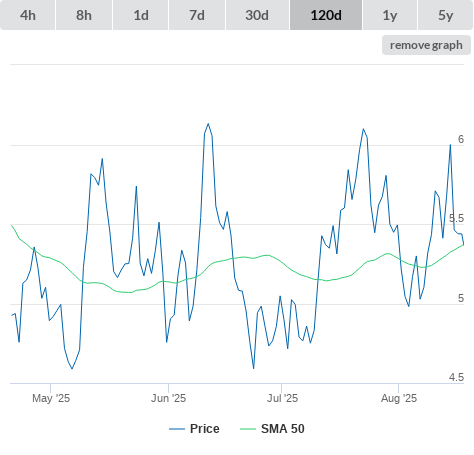474x455 pixels.
Task: Click the price peak in mid June
Action: coord(208,124)
